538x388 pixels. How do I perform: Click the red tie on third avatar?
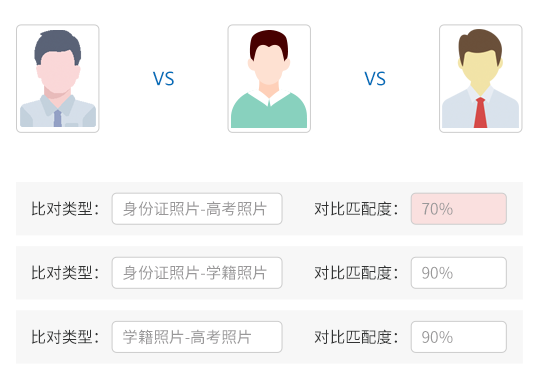[x=480, y=113]
